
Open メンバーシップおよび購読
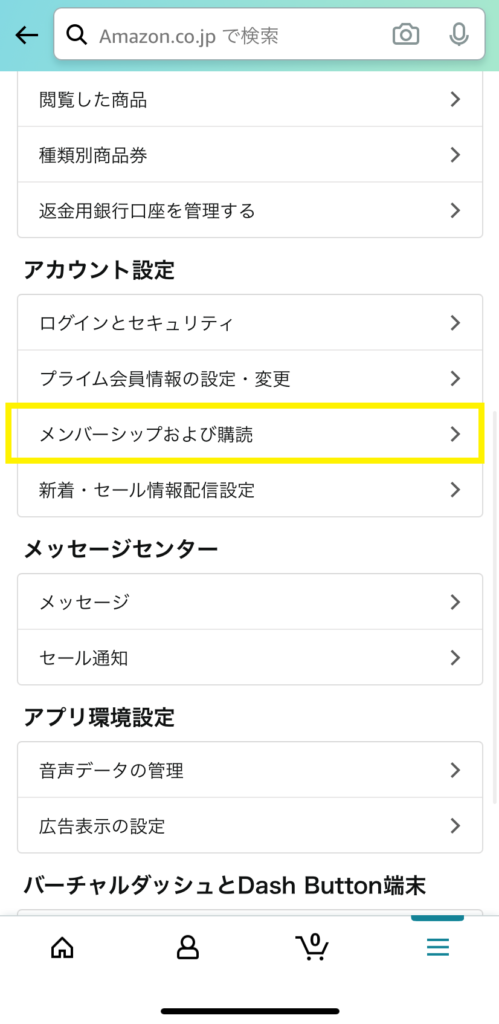(x=250, y=434)
